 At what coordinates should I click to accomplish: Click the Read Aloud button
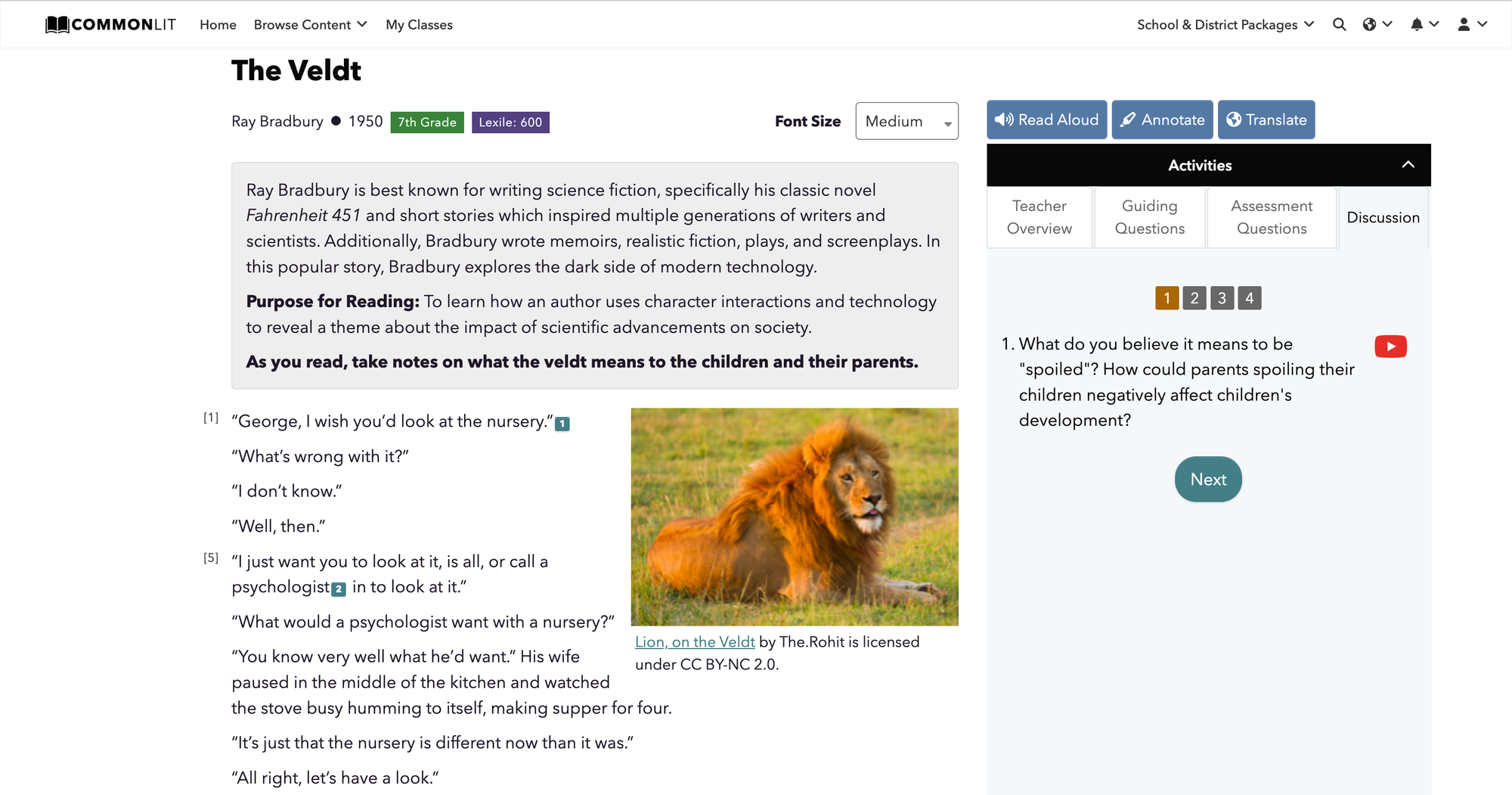point(1046,120)
